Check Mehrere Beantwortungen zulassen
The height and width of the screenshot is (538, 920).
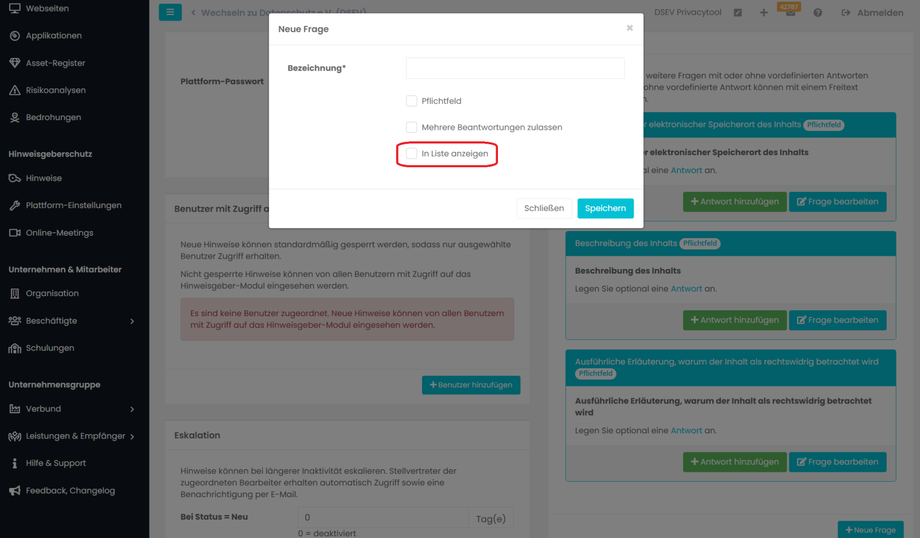[411, 127]
